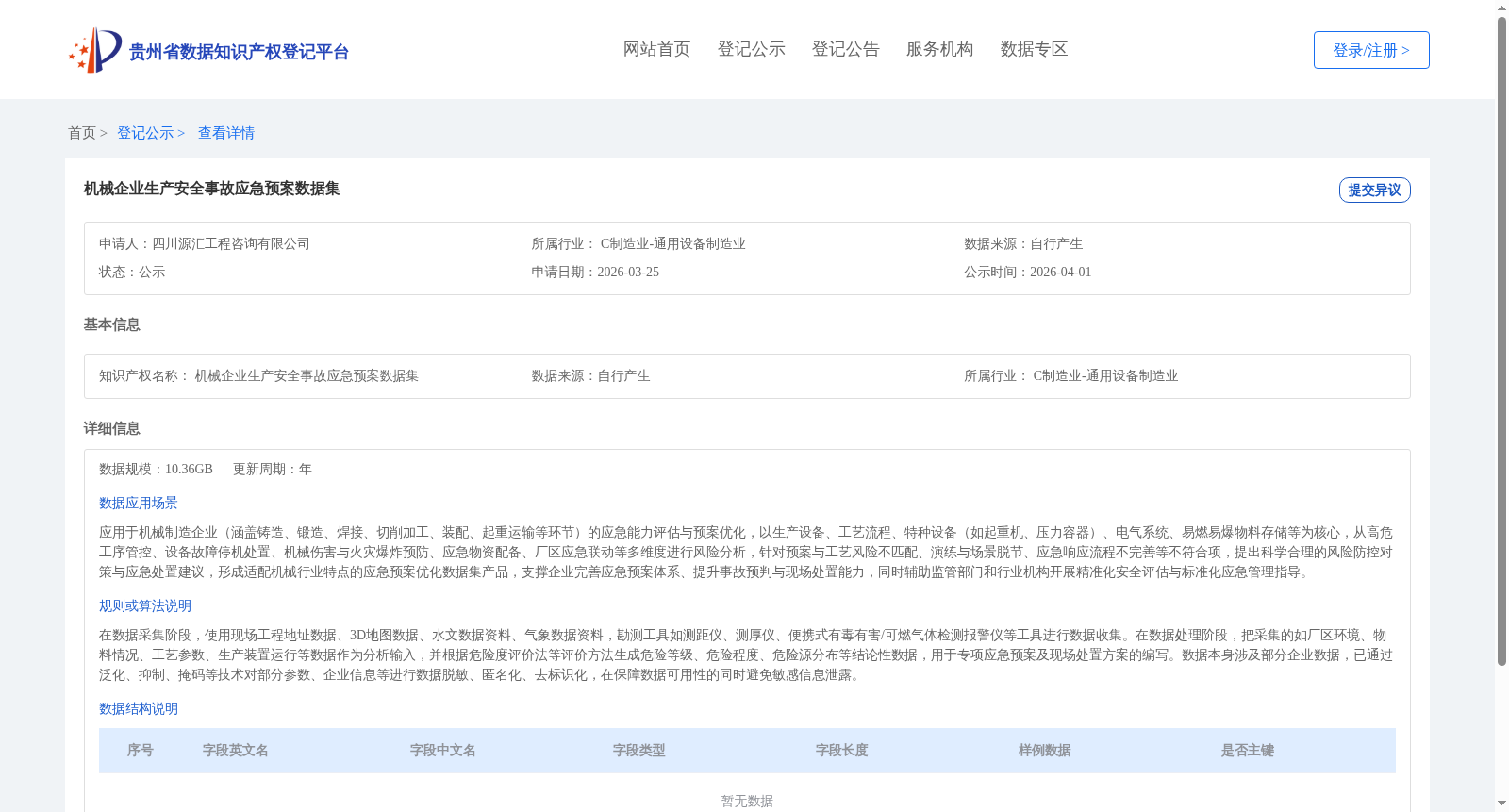Click 状态：公示 text
This screenshot has height=812, width=1509.
132,272
